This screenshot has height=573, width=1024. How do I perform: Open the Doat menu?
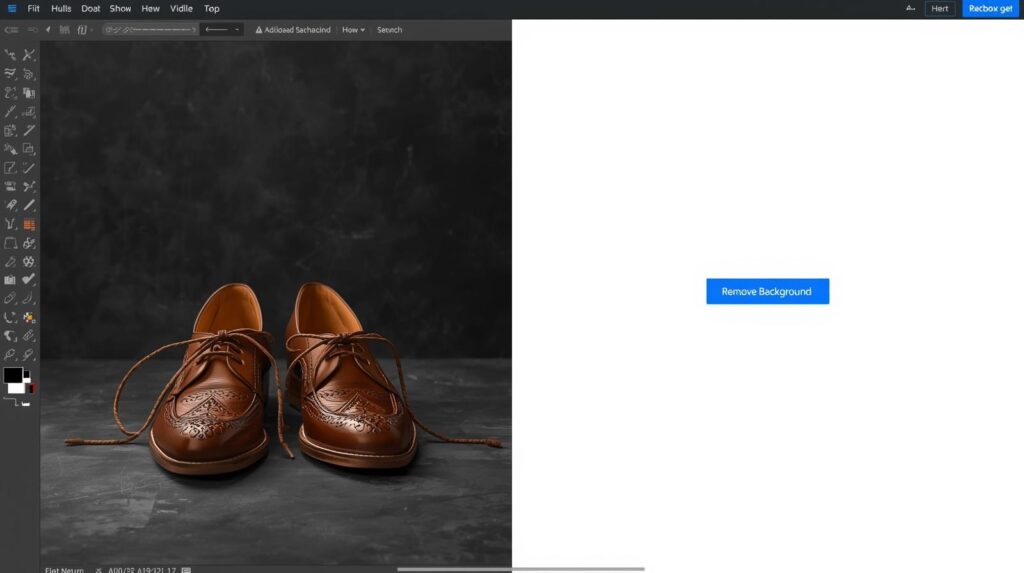(x=90, y=8)
